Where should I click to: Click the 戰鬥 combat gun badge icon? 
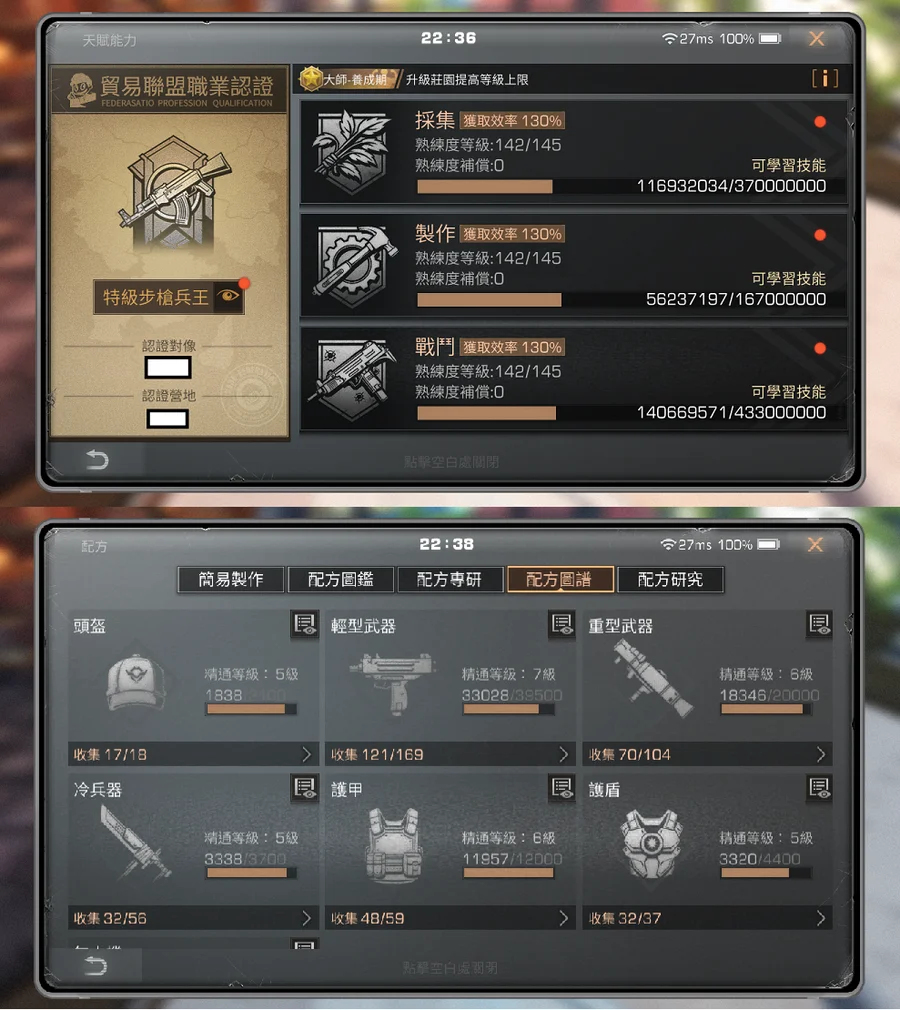click(353, 379)
